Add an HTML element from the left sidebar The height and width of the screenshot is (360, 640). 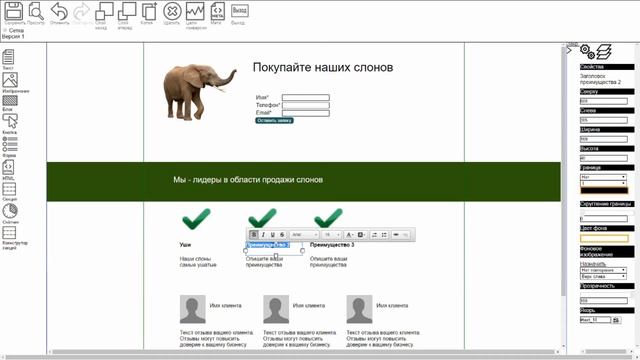coord(8,167)
